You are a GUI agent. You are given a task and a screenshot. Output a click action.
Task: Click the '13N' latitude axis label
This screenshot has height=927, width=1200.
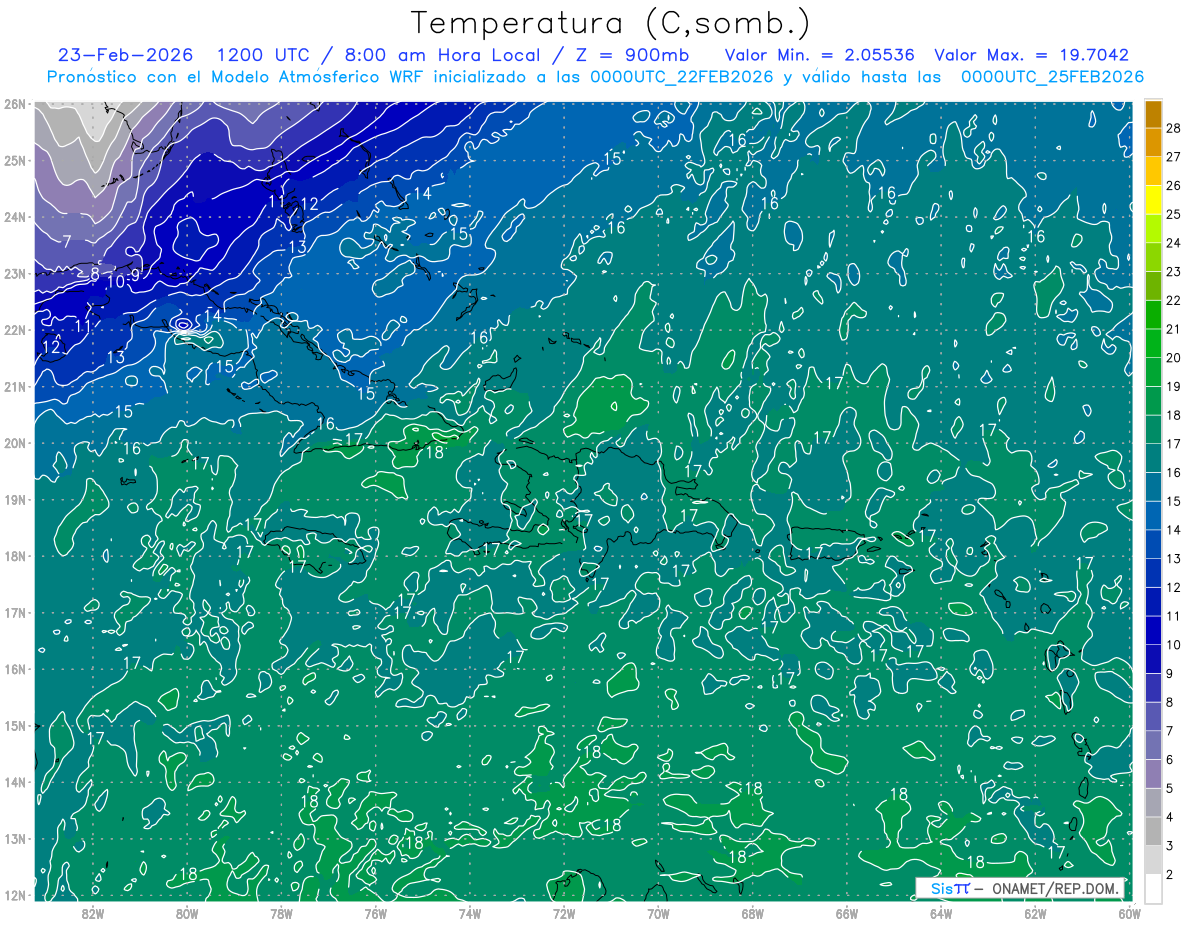[14, 838]
